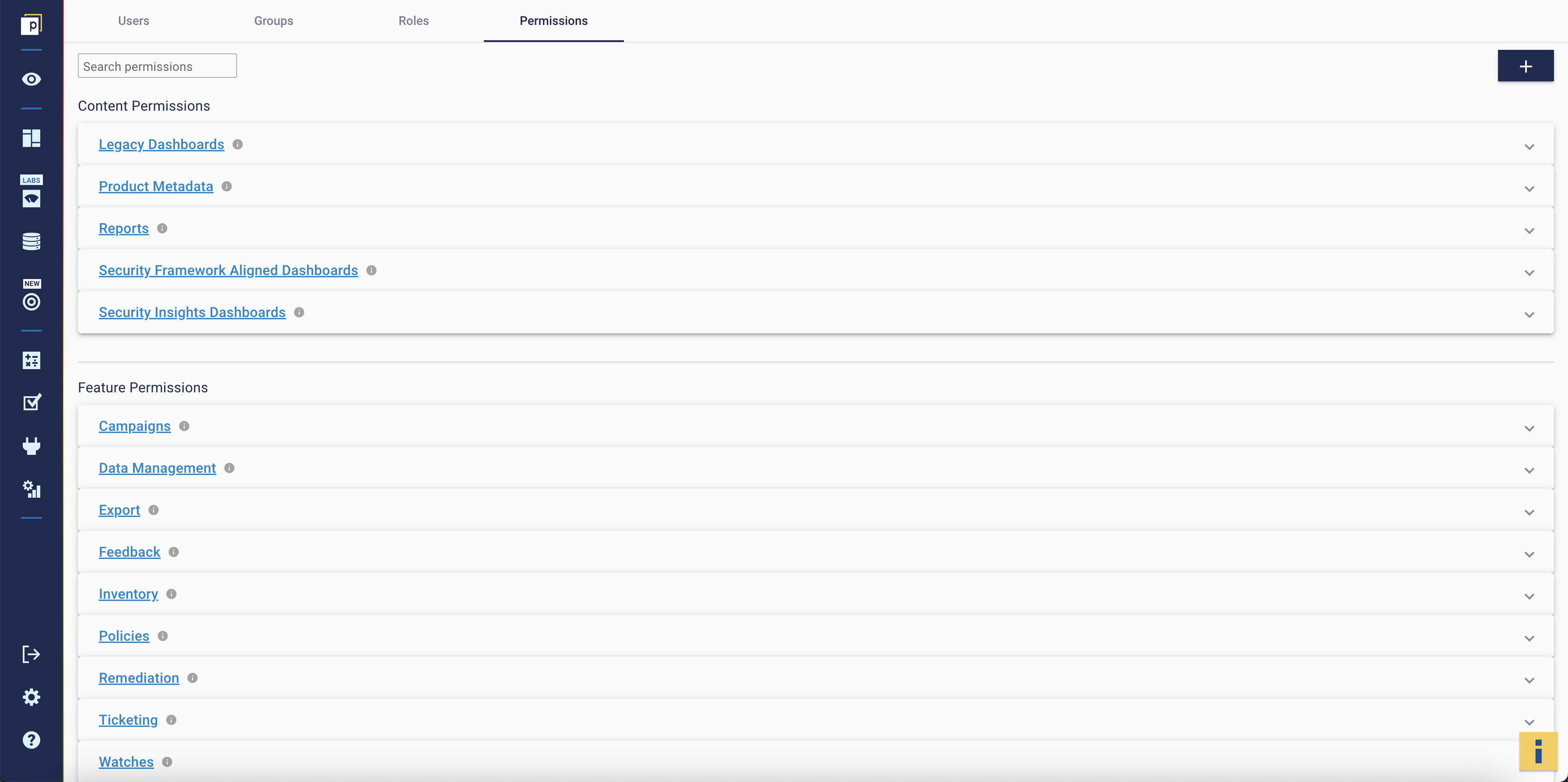
Task: Expand the Remediation row chevron
Action: click(1529, 681)
